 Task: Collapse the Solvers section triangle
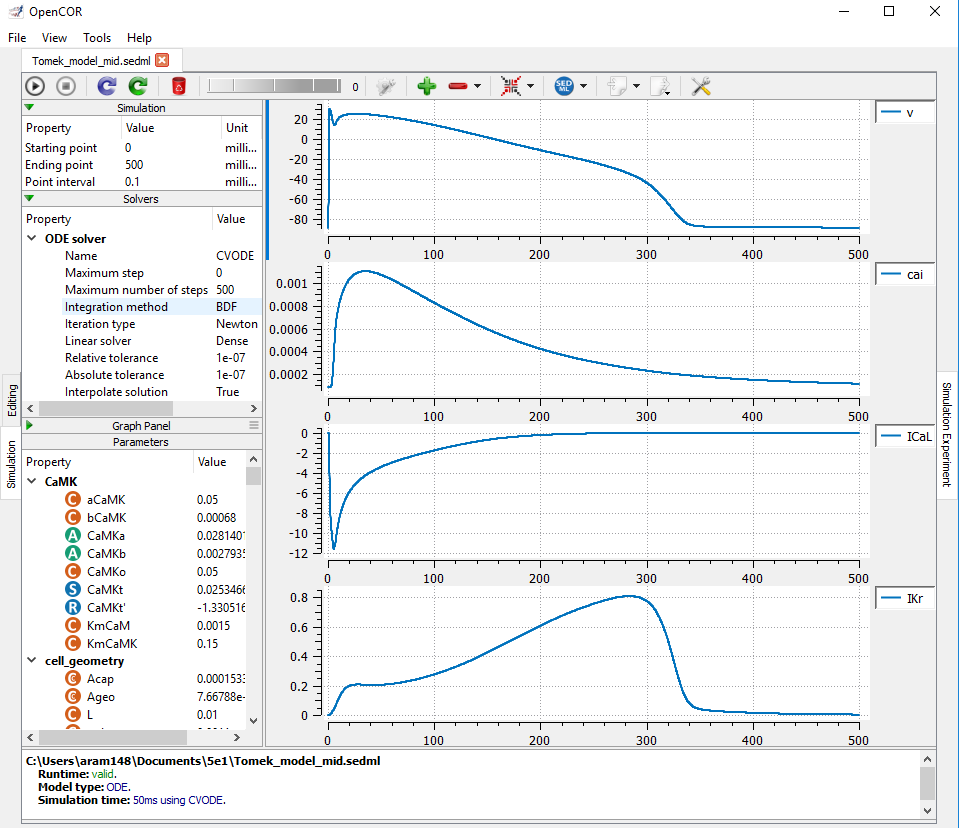(30, 199)
